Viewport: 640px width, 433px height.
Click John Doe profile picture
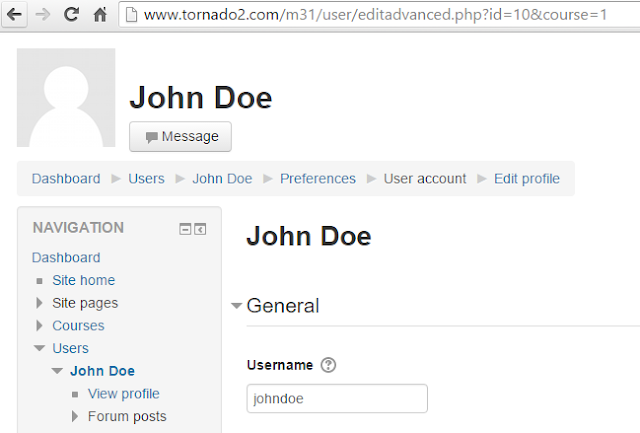[x=66, y=98]
